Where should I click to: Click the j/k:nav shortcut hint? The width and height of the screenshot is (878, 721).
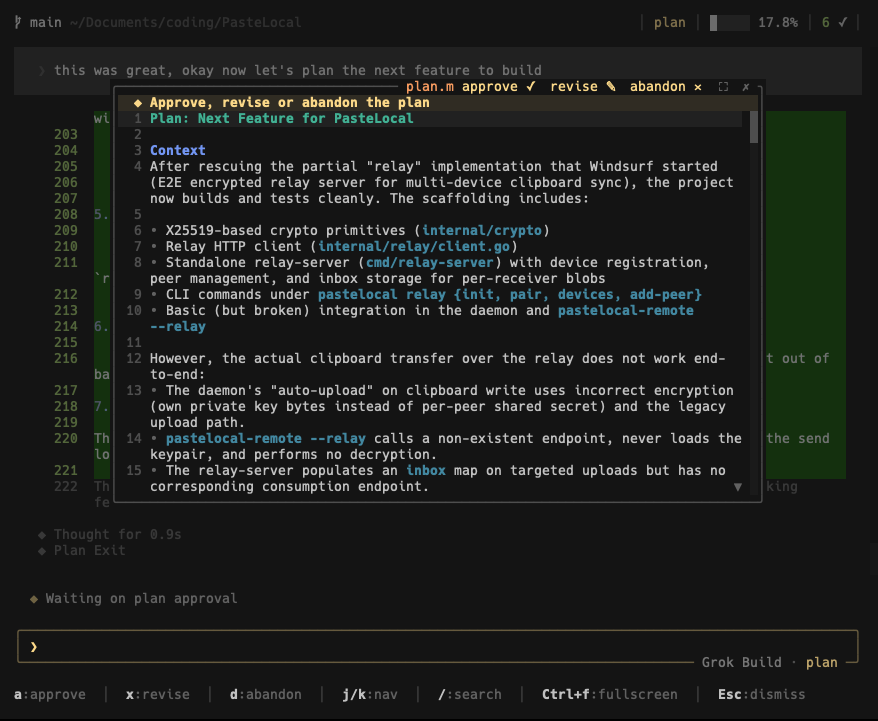(370, 695)
